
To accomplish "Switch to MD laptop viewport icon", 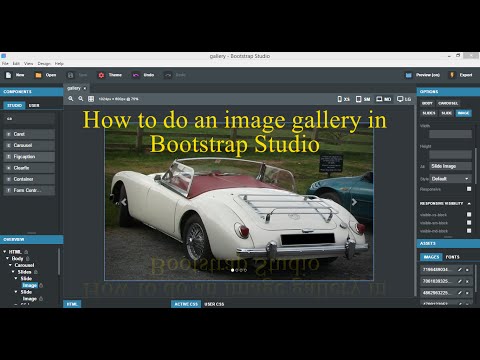I will [x=379, y=99].
